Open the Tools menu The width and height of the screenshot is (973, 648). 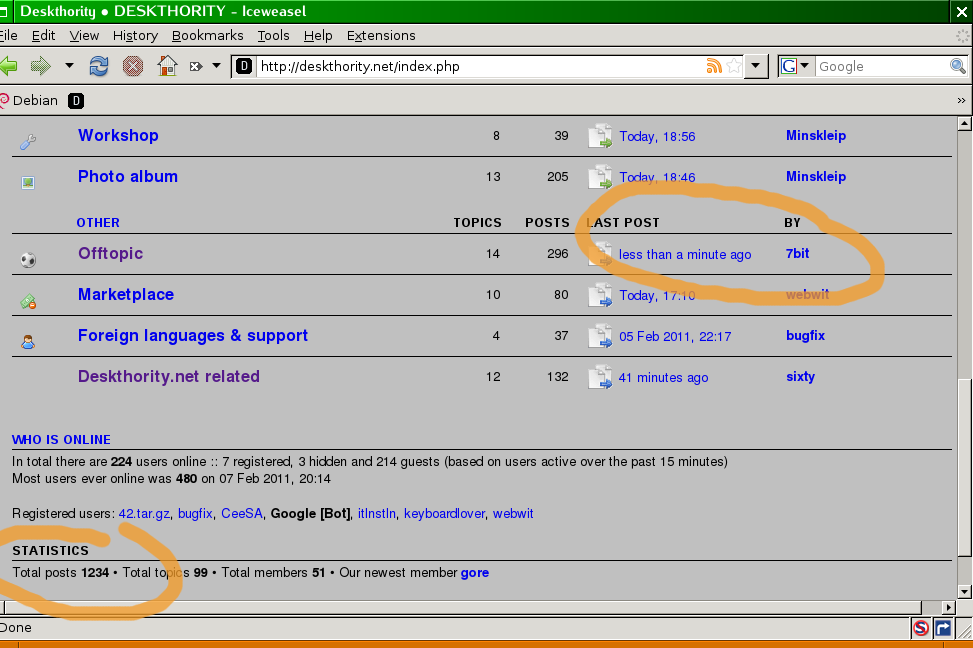273,35
